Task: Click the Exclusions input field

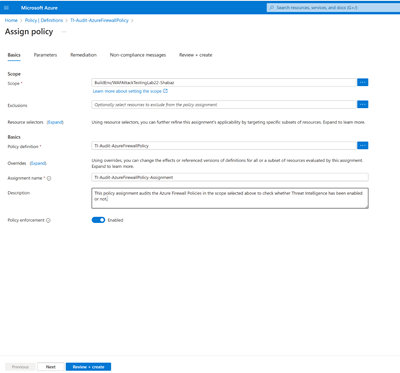Action: click(x=224, y=105)
